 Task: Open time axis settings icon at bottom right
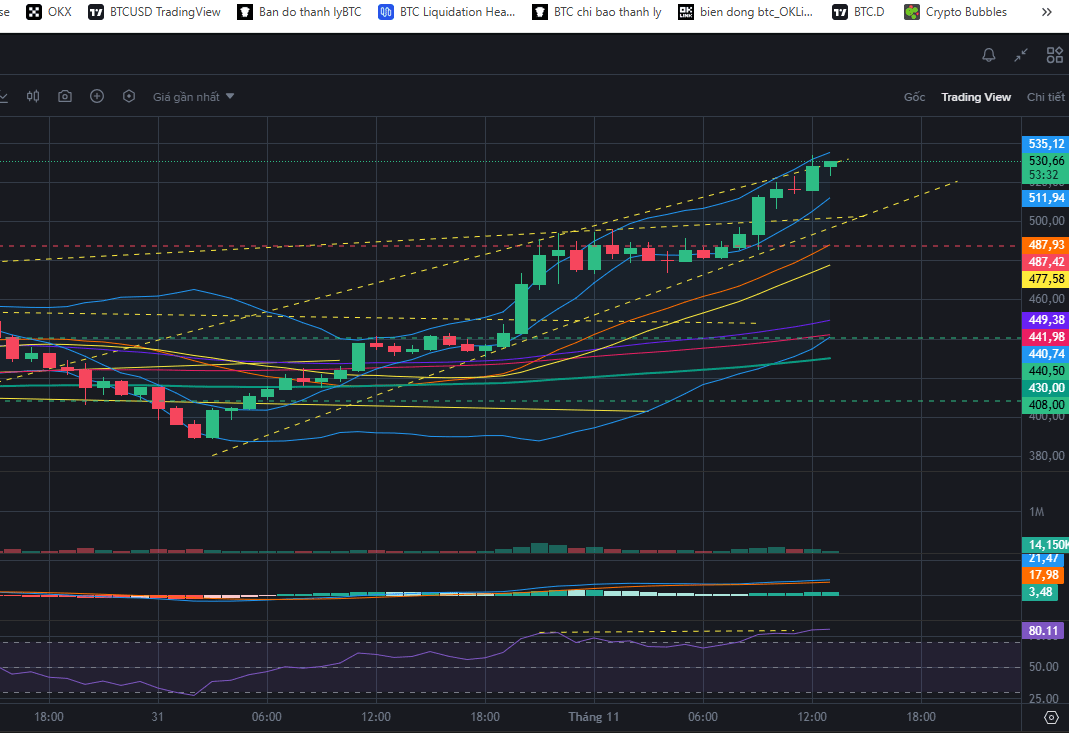coord(1051,717)
